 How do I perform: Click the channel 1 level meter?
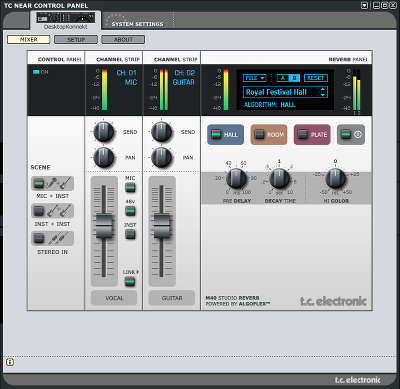[x=105, y=89]
